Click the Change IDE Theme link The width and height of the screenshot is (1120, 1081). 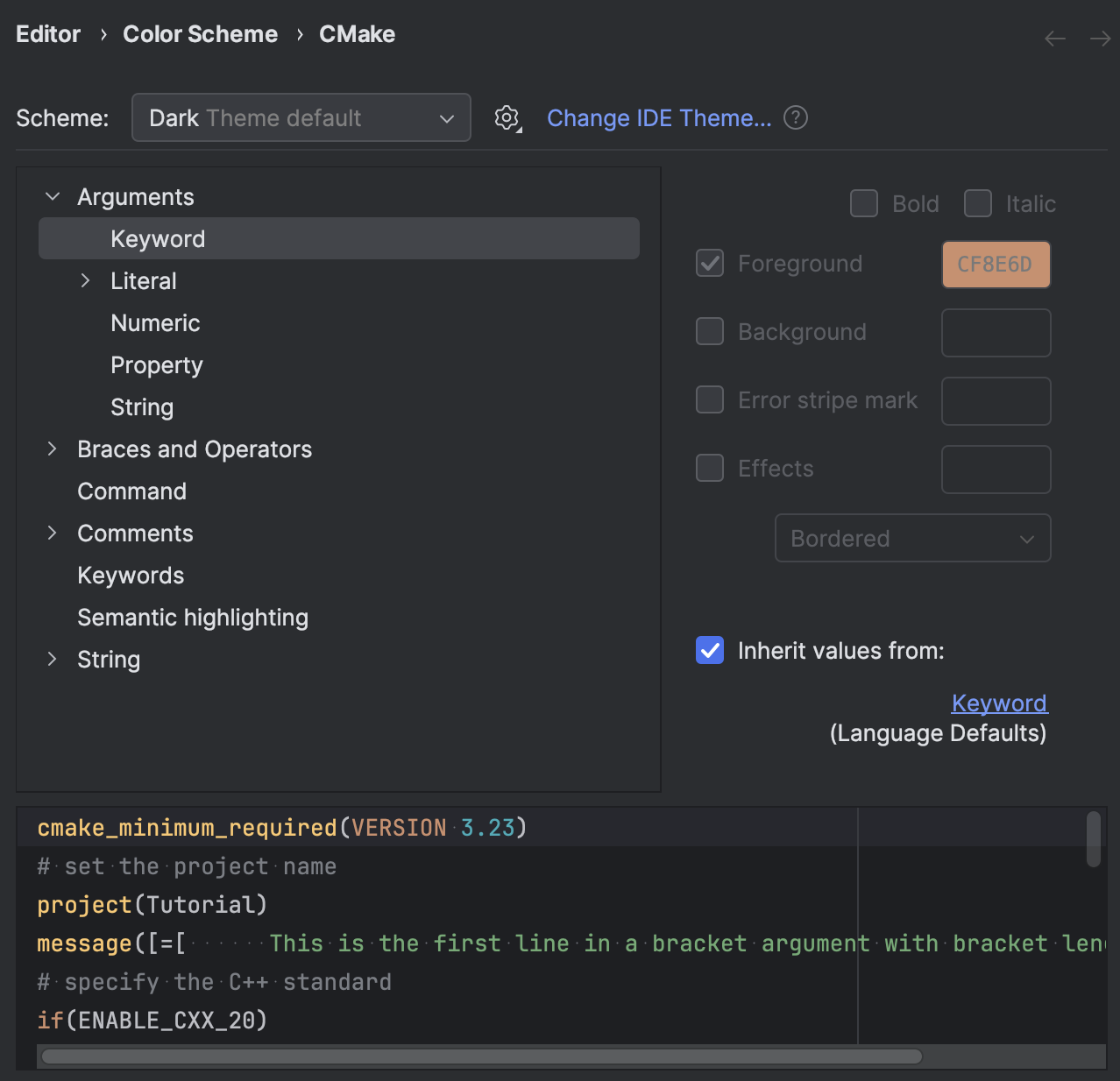point(659,117)
